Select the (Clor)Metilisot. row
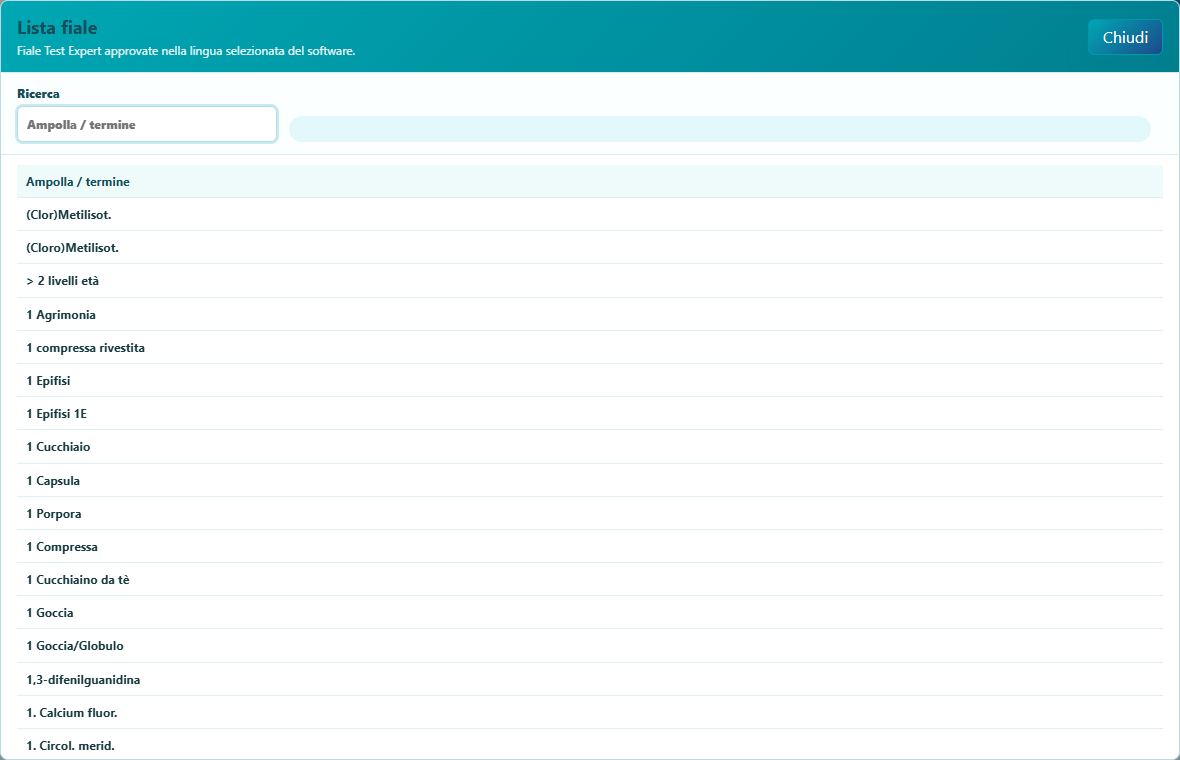 click(x=590, y=214)
